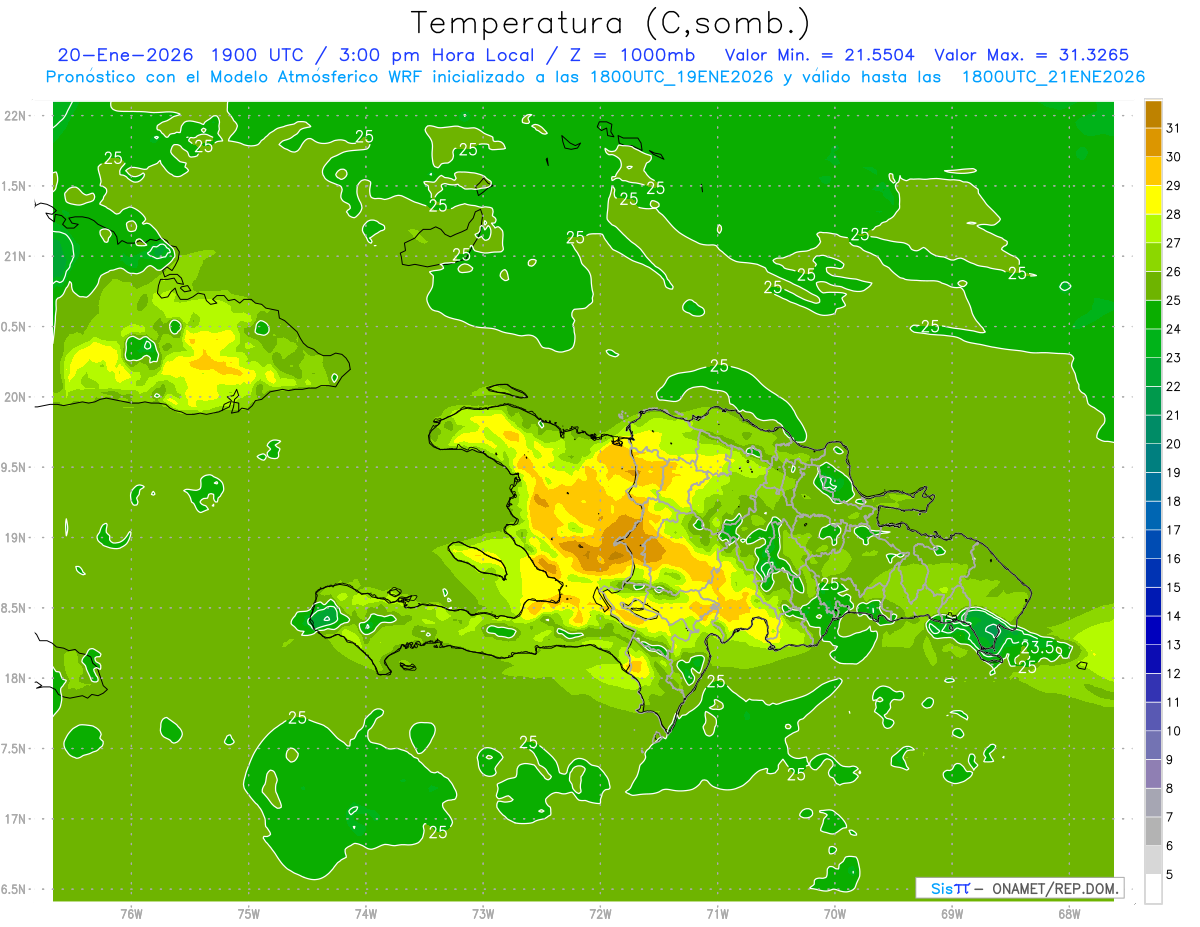Click the "18N" latitude label

pyautogui.click(x=16, y=678)
